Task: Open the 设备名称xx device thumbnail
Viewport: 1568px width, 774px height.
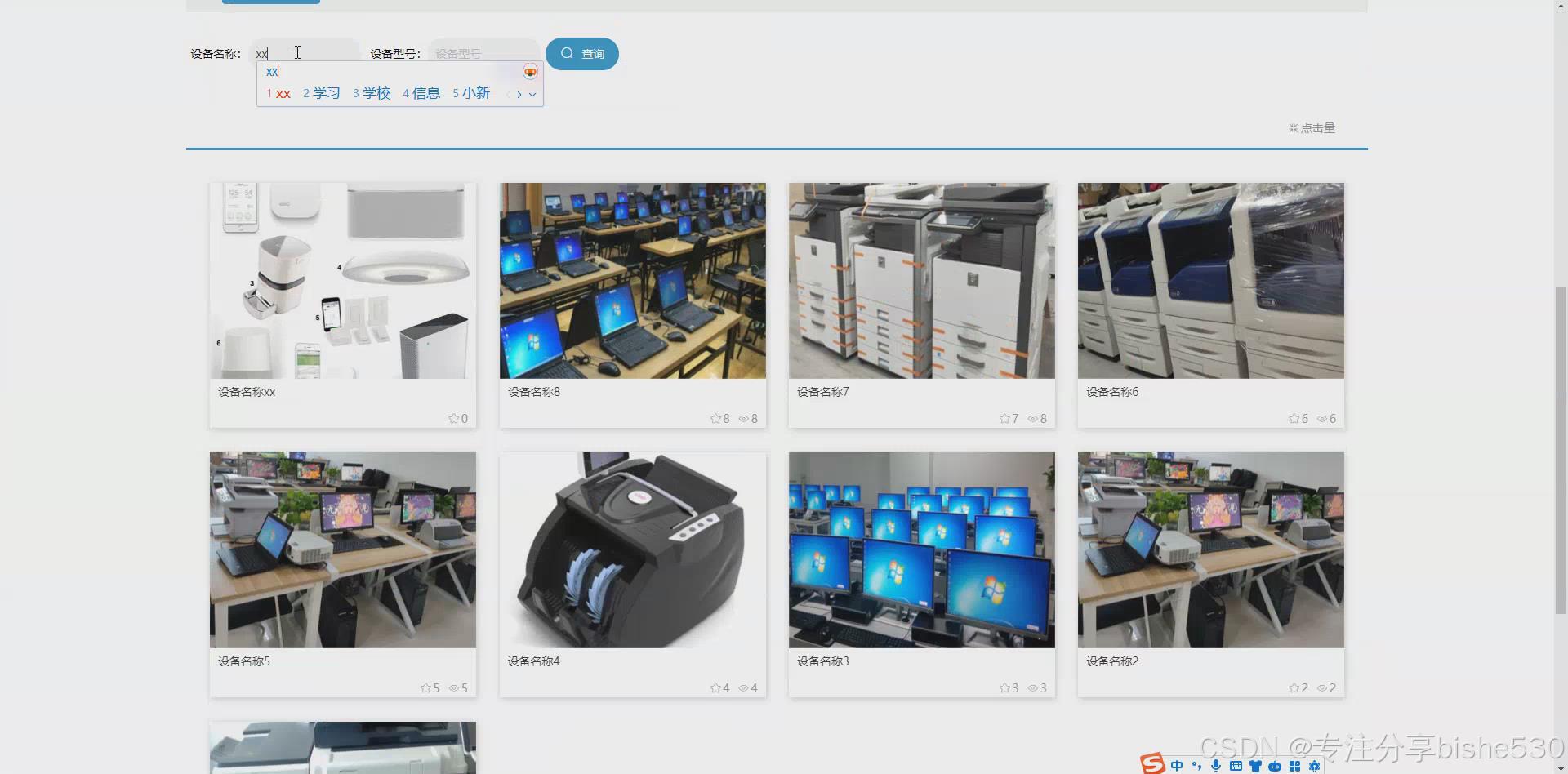Action: 343,281
